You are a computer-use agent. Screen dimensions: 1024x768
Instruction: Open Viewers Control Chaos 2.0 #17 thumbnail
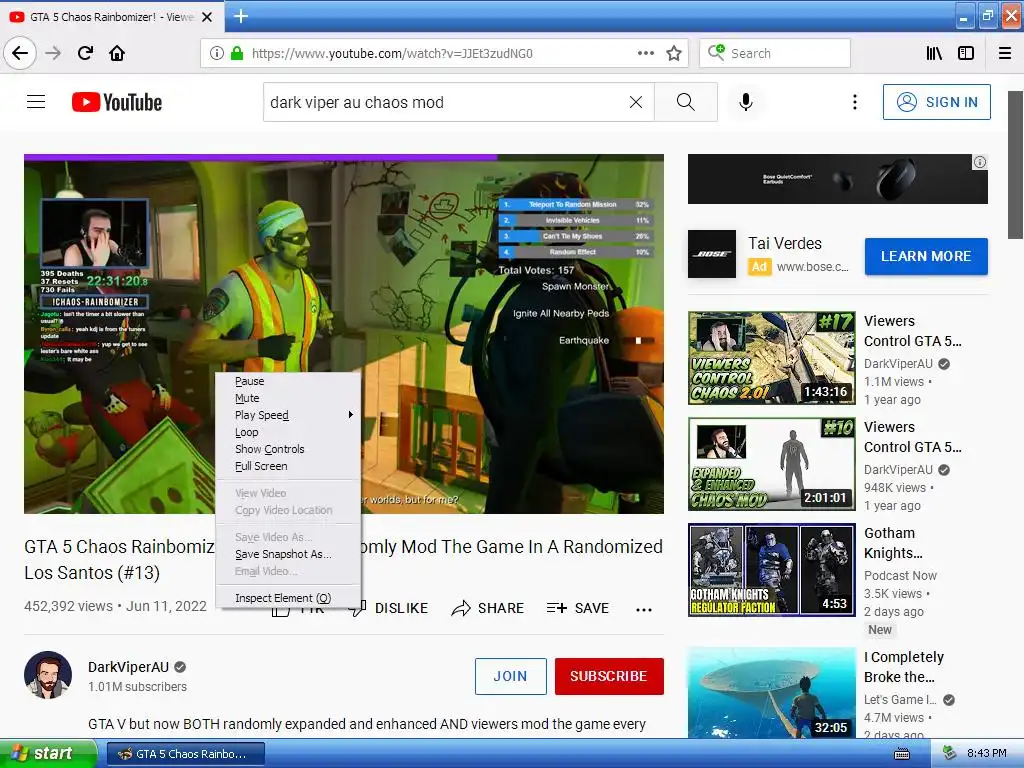click(x=771, y=358)
